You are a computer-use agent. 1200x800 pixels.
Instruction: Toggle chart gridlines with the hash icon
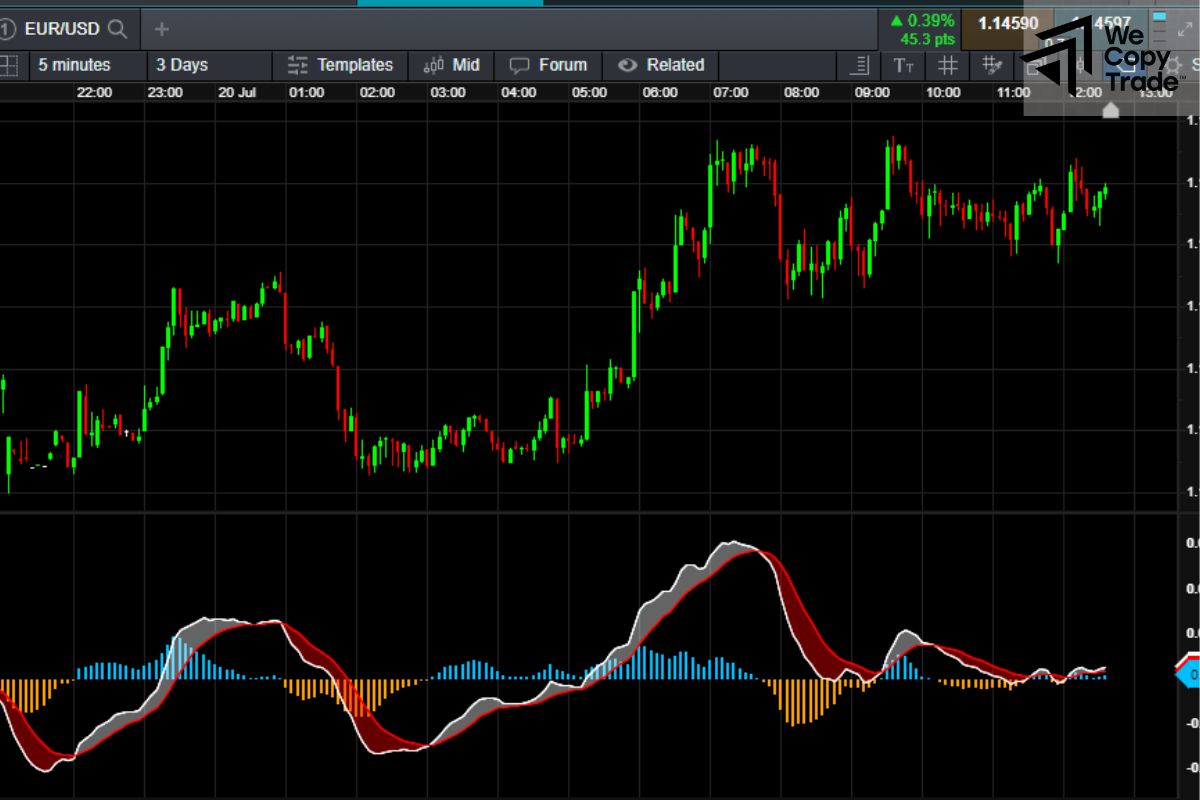point(947,65)
